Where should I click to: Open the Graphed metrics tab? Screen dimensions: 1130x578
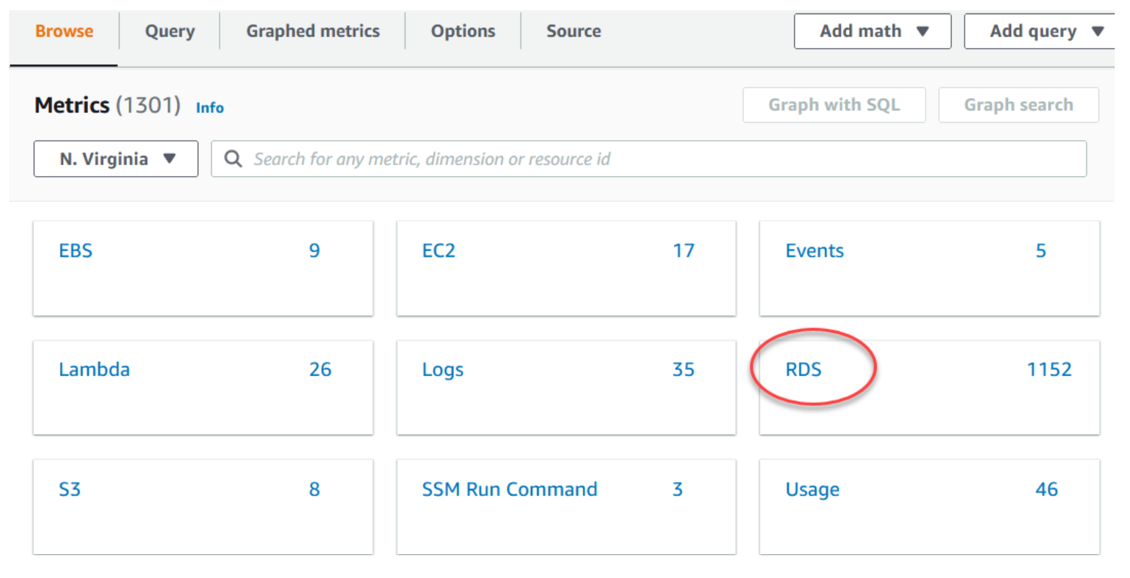pos(312,31)
